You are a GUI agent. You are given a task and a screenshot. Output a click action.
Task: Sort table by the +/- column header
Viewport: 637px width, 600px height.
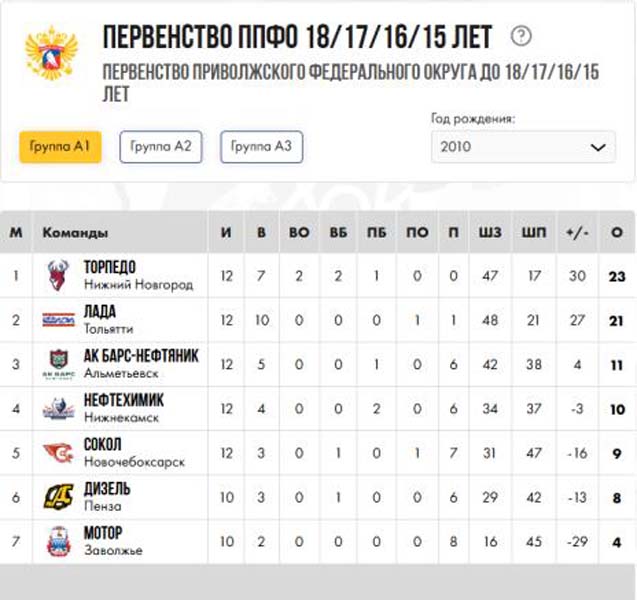pyautogui.click(x=577, y=233)
